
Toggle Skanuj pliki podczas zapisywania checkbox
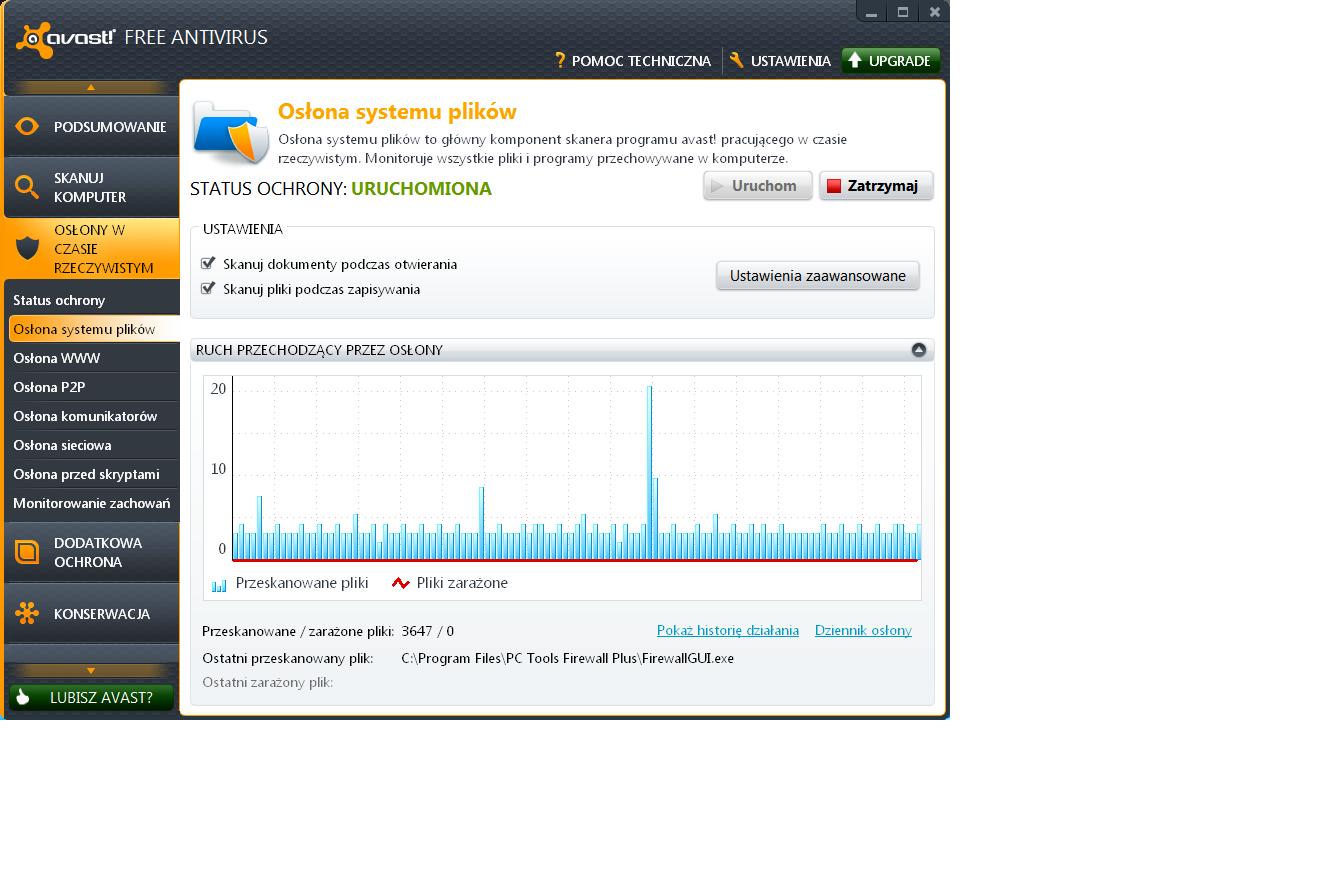[x=208, y=288]
